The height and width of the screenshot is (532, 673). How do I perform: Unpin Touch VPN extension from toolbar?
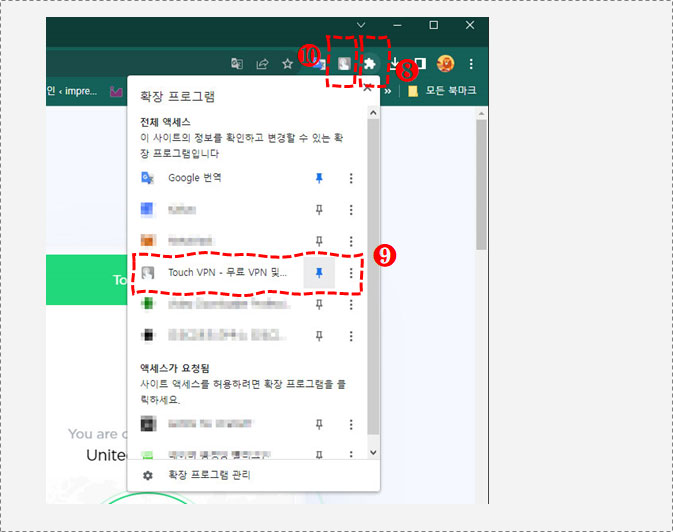tap(319, 272)
